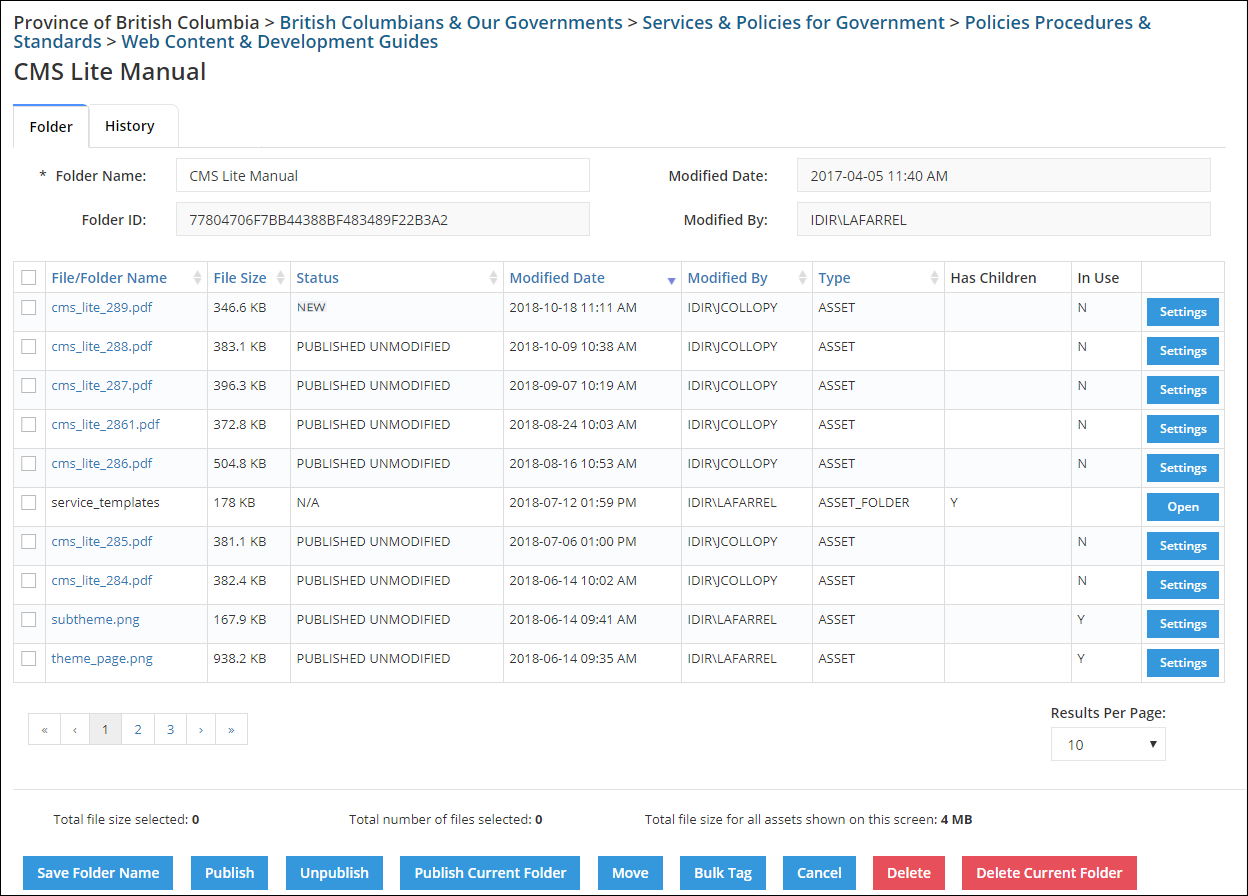1248x896 pixels.
Task: Click the Type column sort arrows
Action: point(935,278)
